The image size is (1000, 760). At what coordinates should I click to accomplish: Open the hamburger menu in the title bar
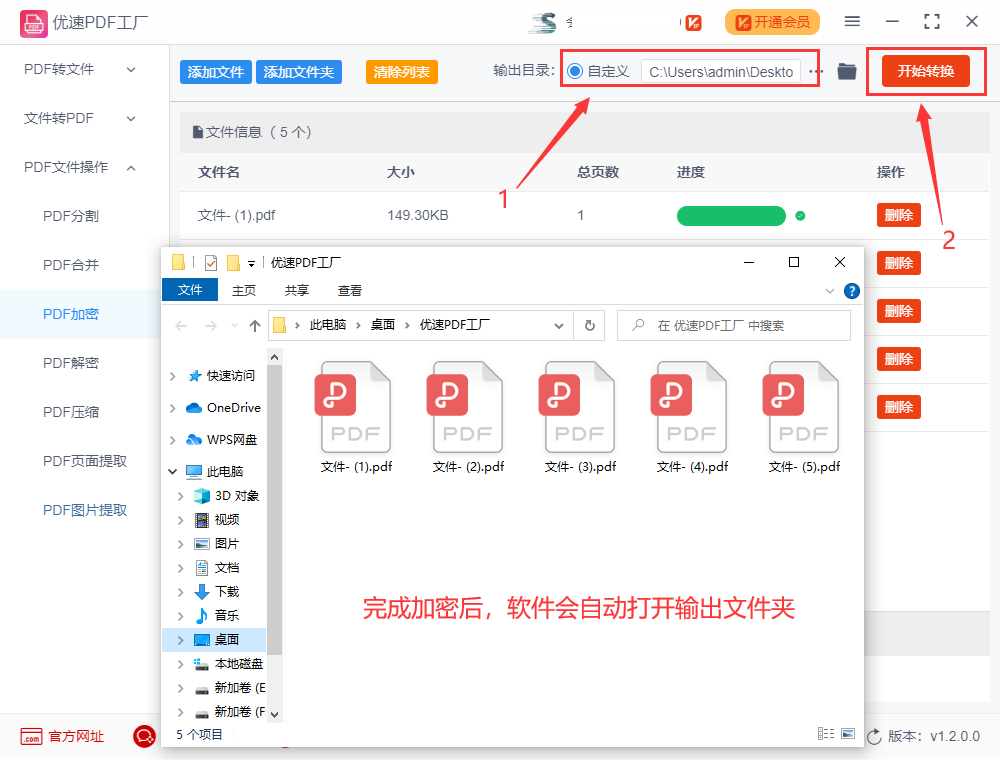pyautogui.click(x=852, y=22)
